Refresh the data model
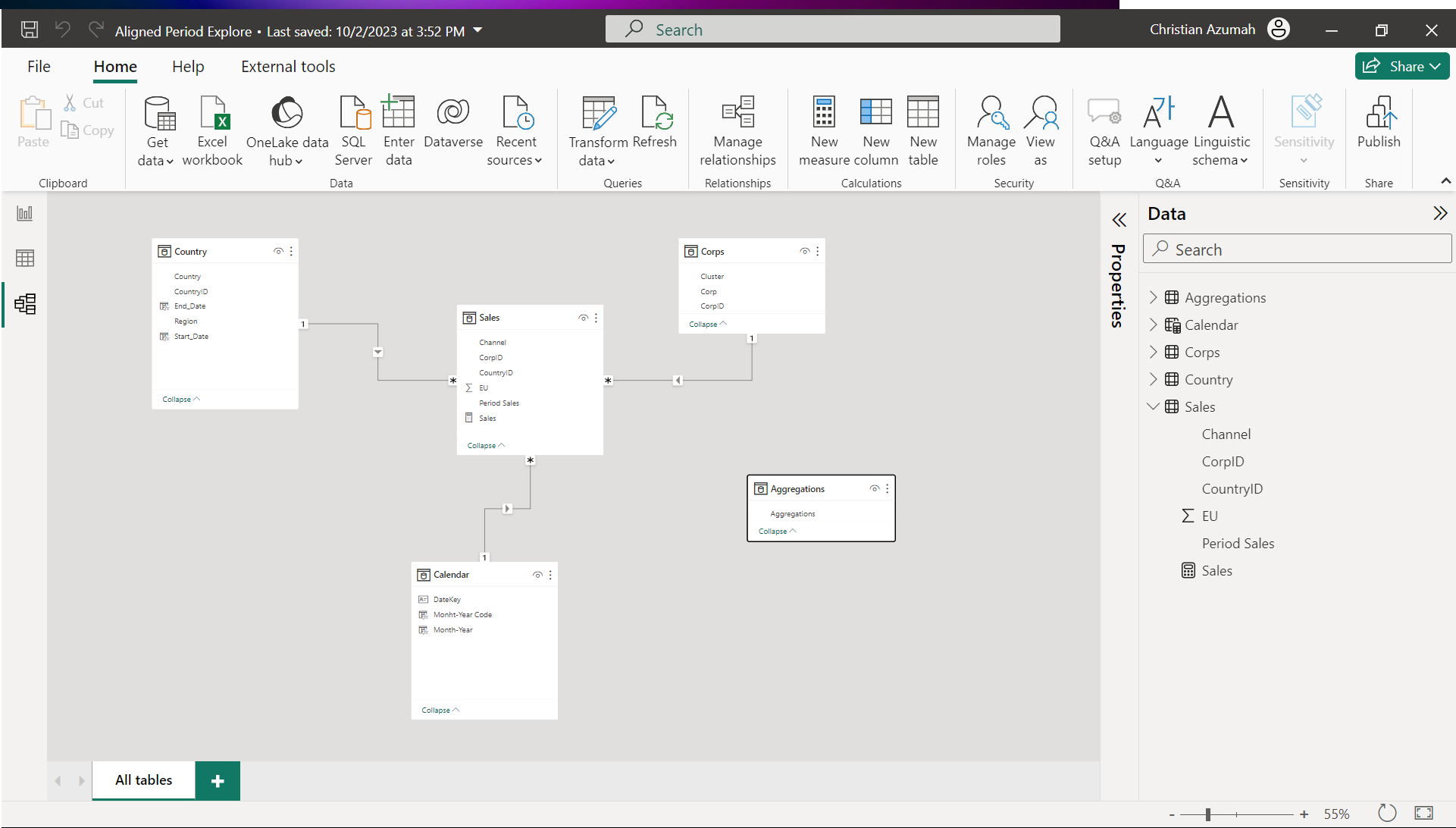This screenshot has width=1456, height=828. point(654,123)
